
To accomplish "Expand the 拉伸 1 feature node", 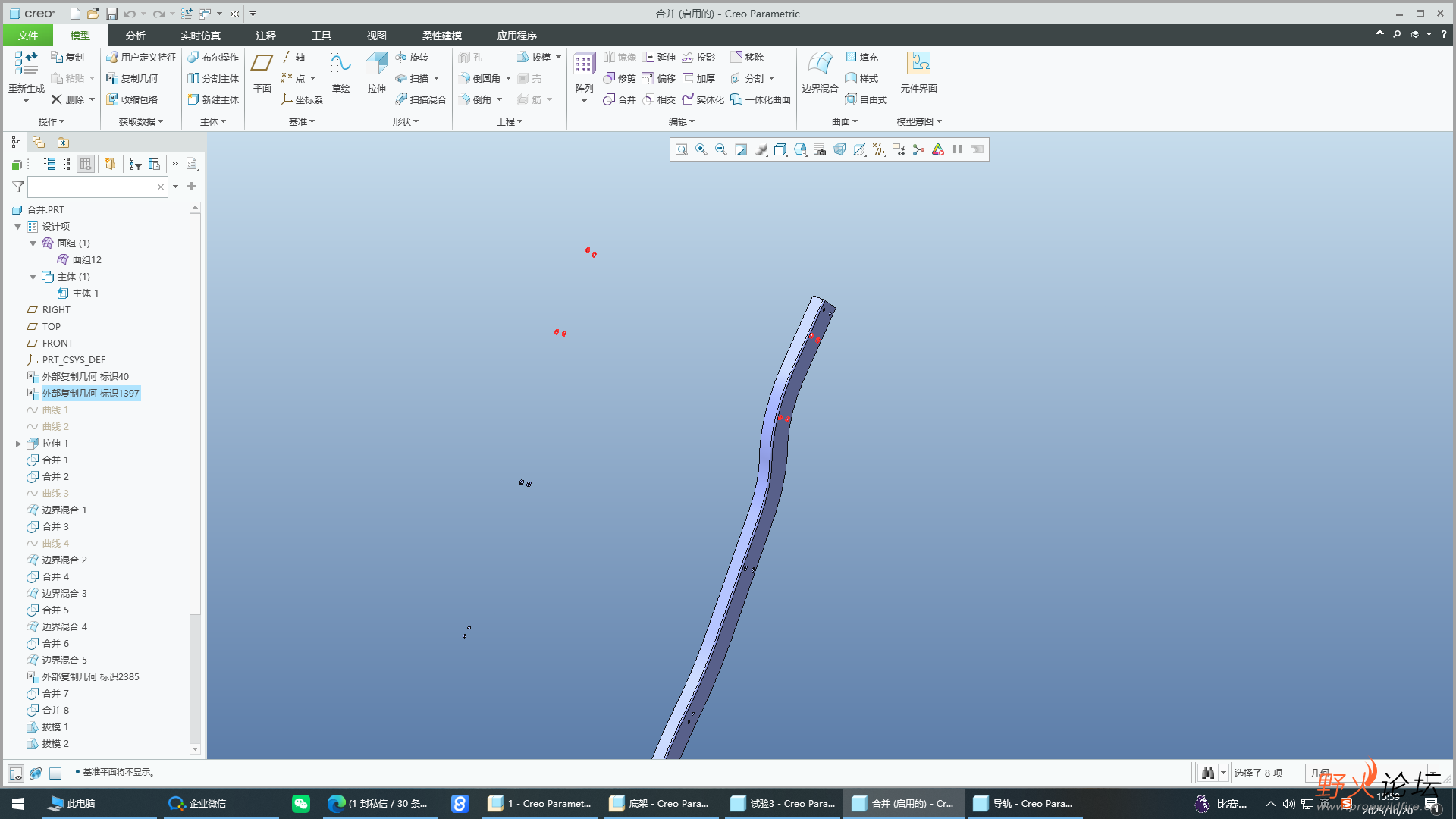I will [x=18, y=444].
